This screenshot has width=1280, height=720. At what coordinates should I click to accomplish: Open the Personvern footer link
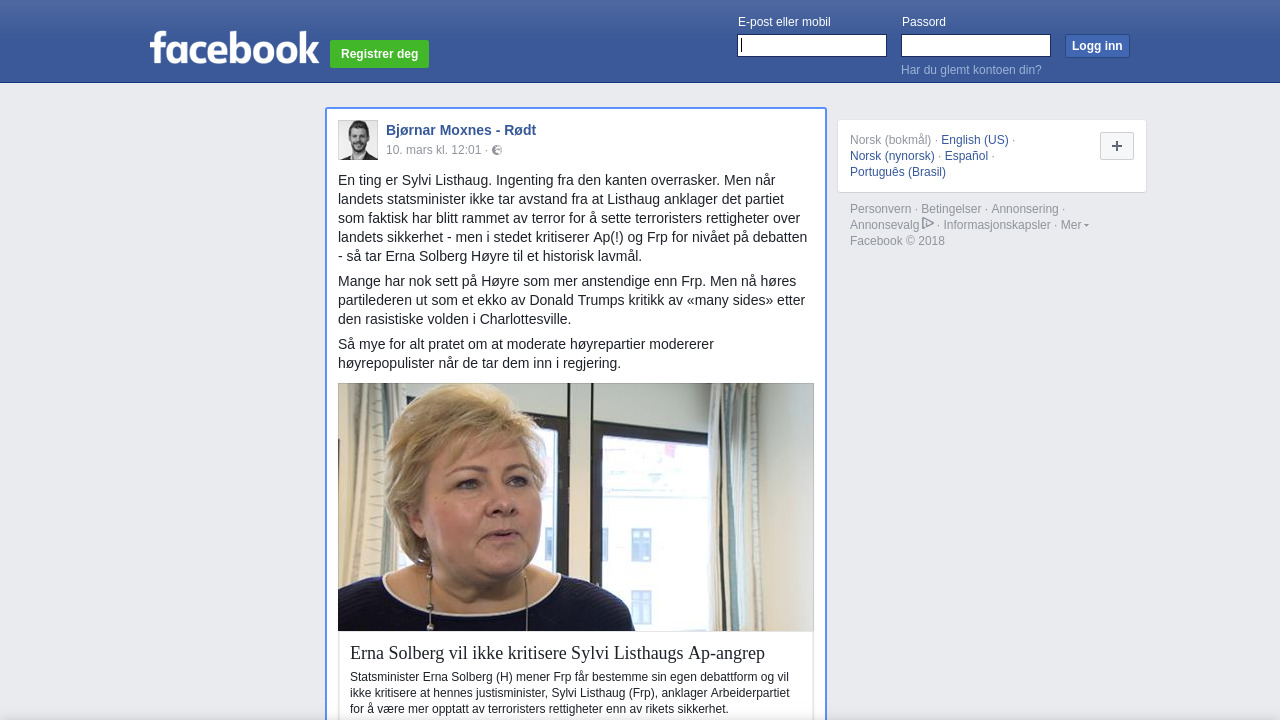pos(881,209)
